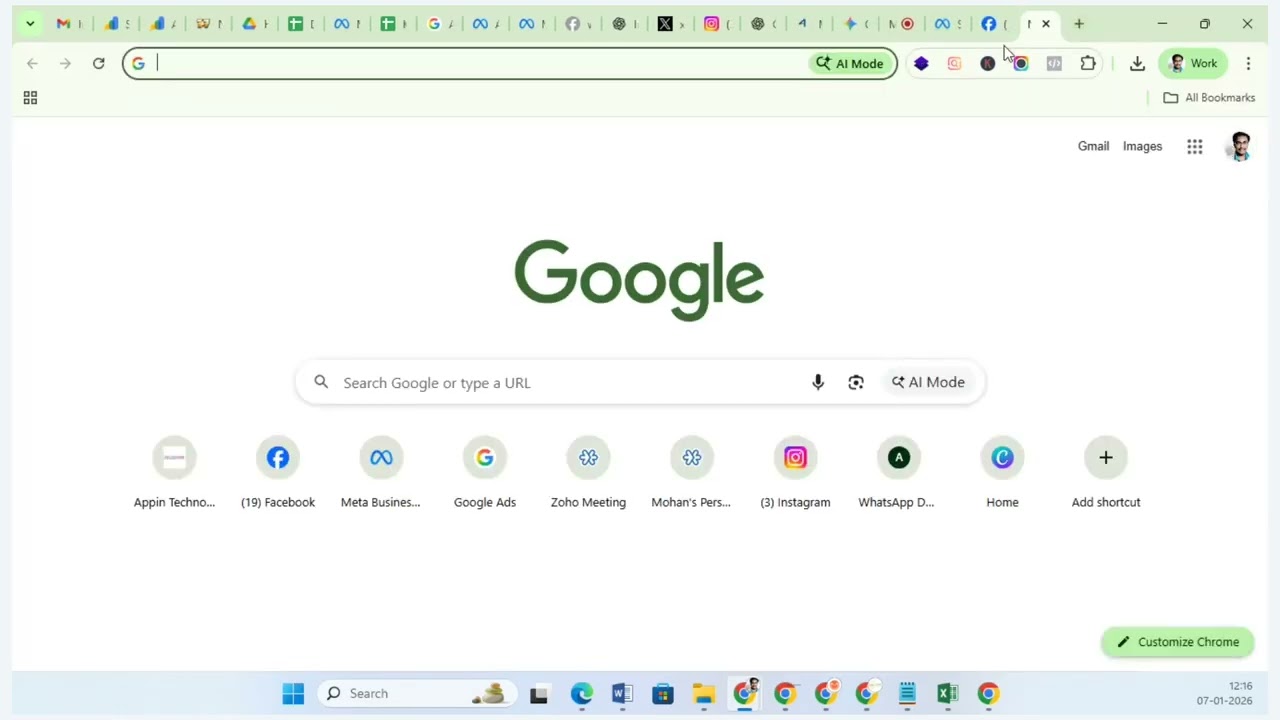Image resolution: width=1280 pixels, height=720 pixels.
Task: Open the Gmail link
Action: (1093, 146)
